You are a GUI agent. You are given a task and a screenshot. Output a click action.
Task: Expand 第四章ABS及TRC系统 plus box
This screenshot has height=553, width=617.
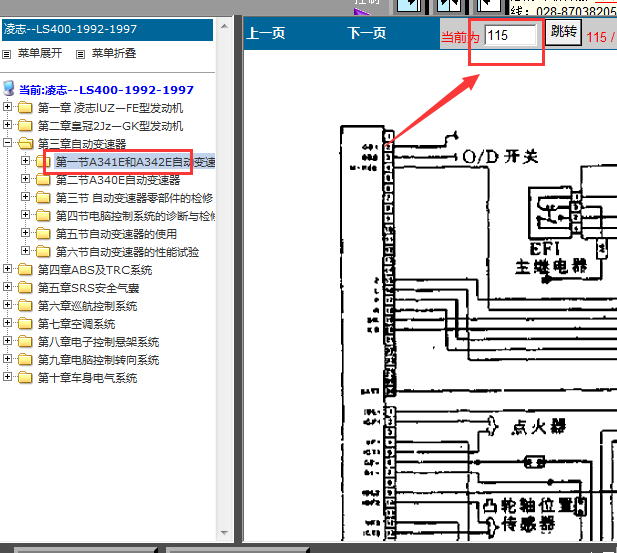pos(7,268)
